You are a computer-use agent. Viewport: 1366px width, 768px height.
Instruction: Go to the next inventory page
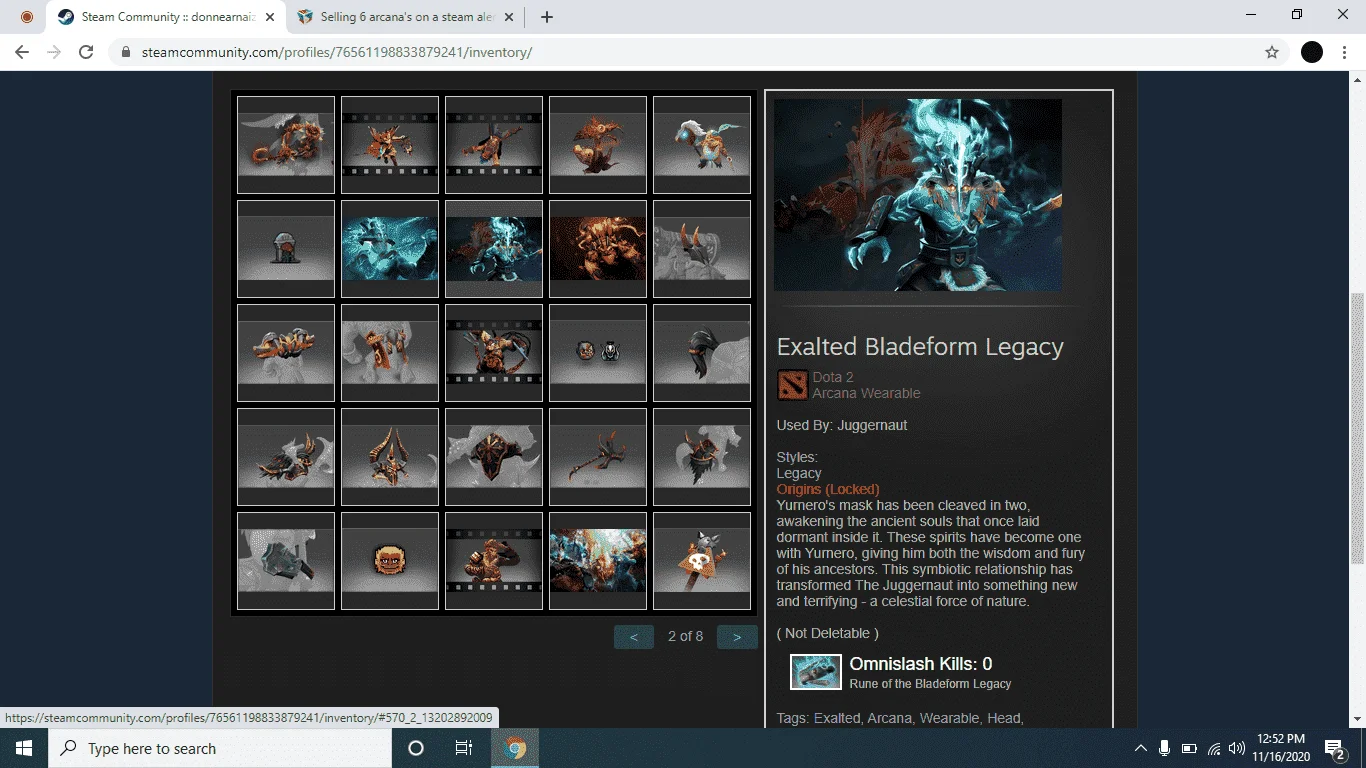point(737,636)
